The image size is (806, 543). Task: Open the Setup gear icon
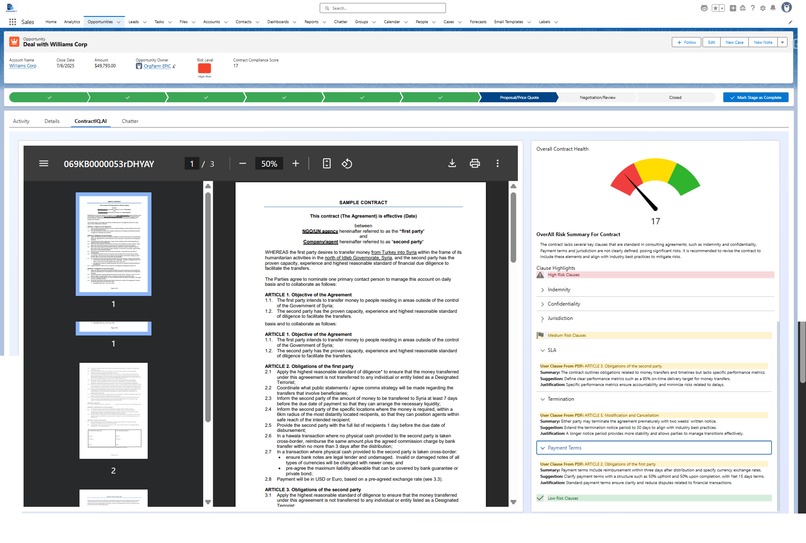pyautogui.click(x=763, y=8)
